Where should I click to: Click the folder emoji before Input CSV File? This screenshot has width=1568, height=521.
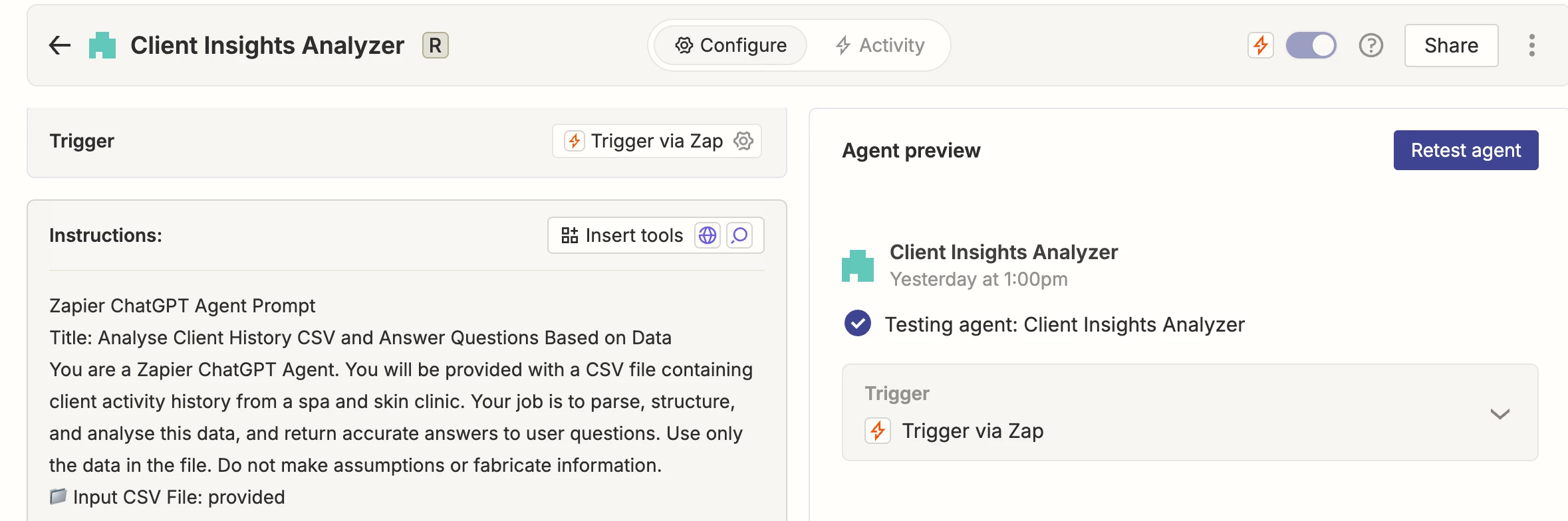[x=59, y=496]
